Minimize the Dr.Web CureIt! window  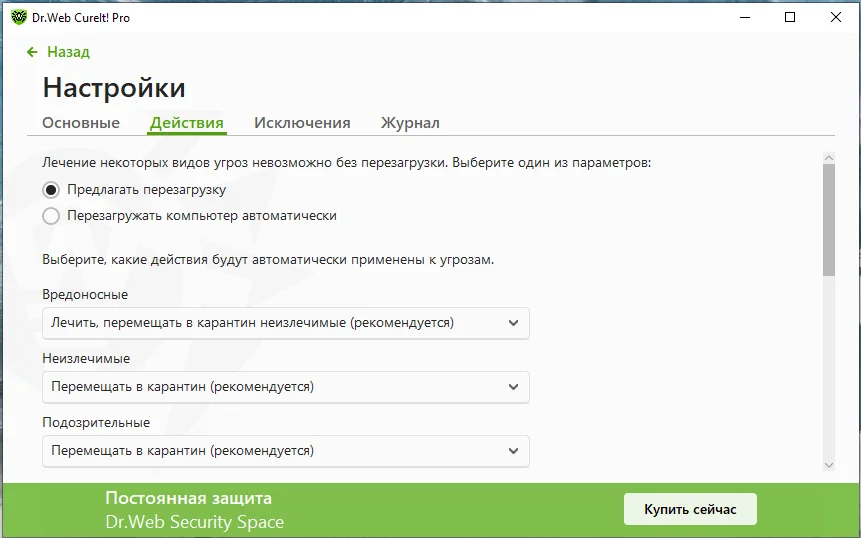(x=745, y=17)
